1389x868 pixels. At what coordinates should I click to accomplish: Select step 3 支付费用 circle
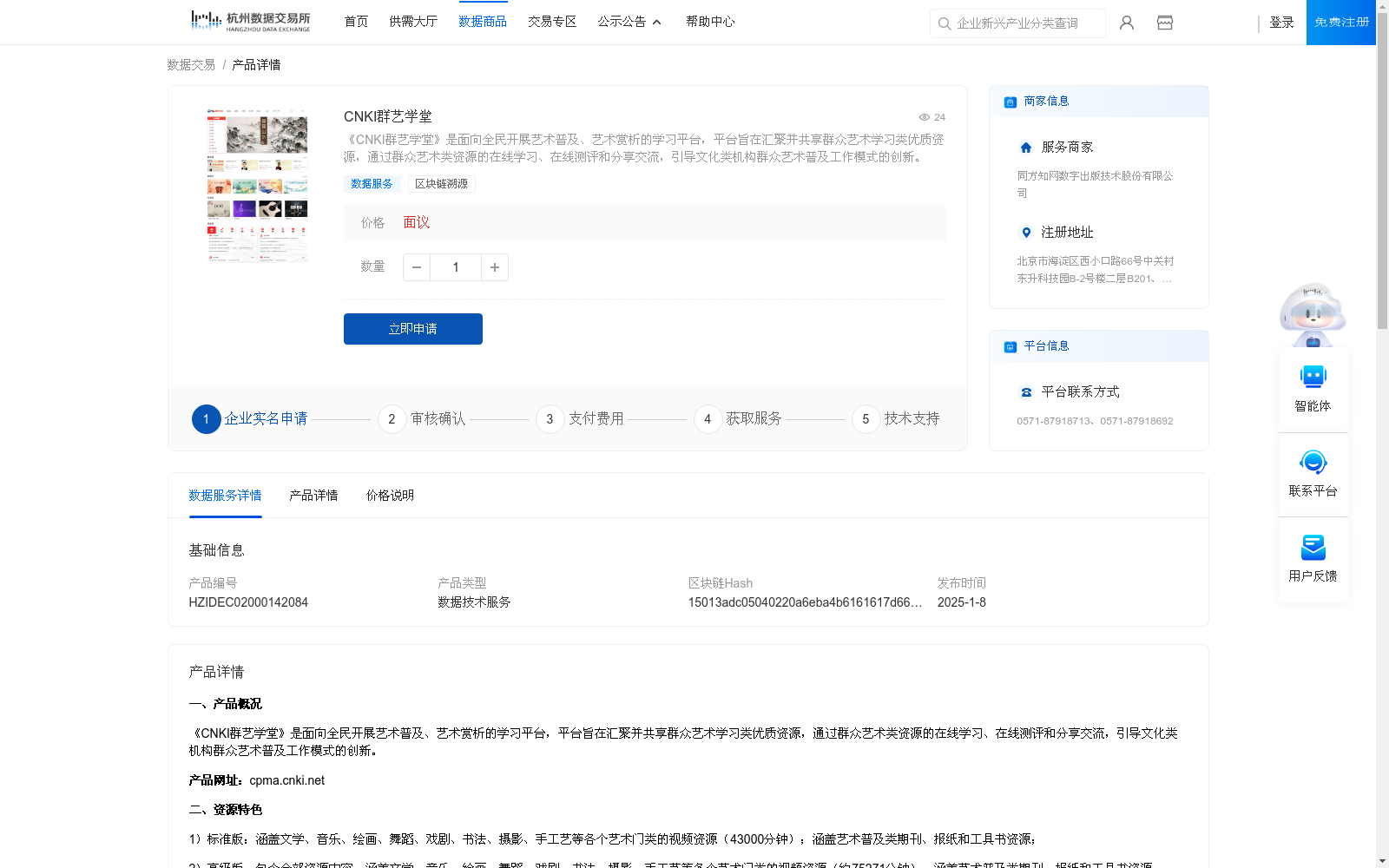[550, 419]
